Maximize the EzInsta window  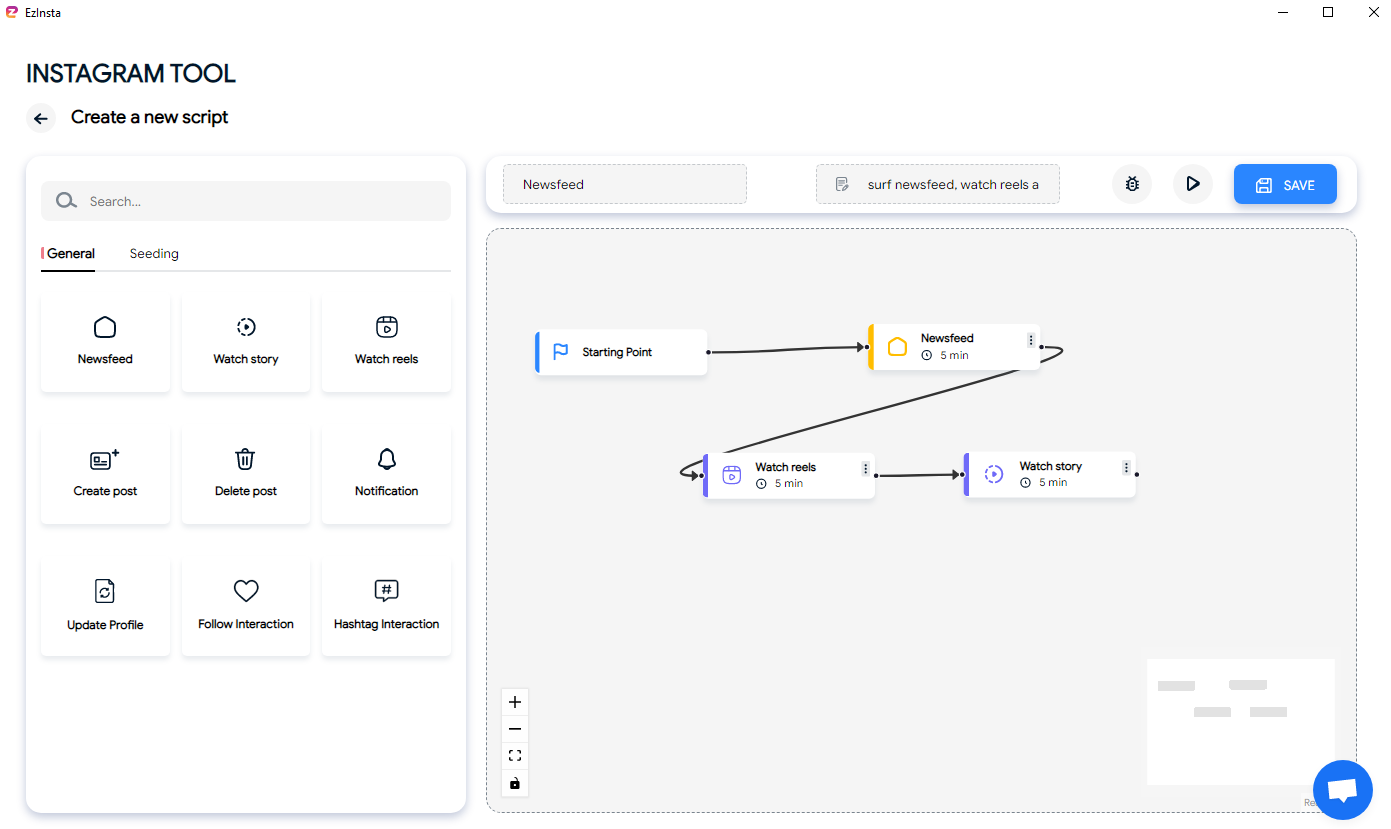tap(1328, 12)
